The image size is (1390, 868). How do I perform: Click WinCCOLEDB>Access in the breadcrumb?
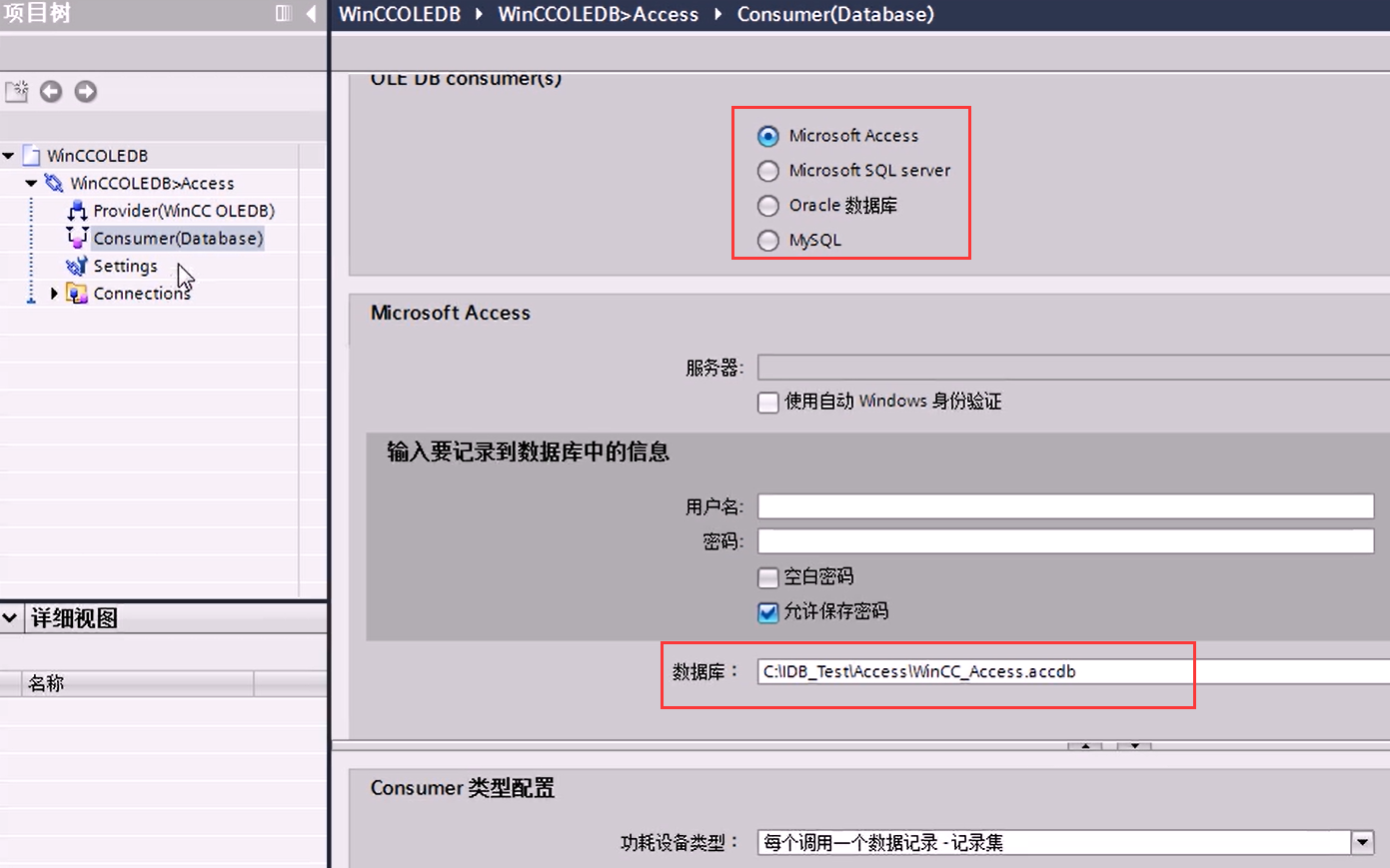coord(599,14)
